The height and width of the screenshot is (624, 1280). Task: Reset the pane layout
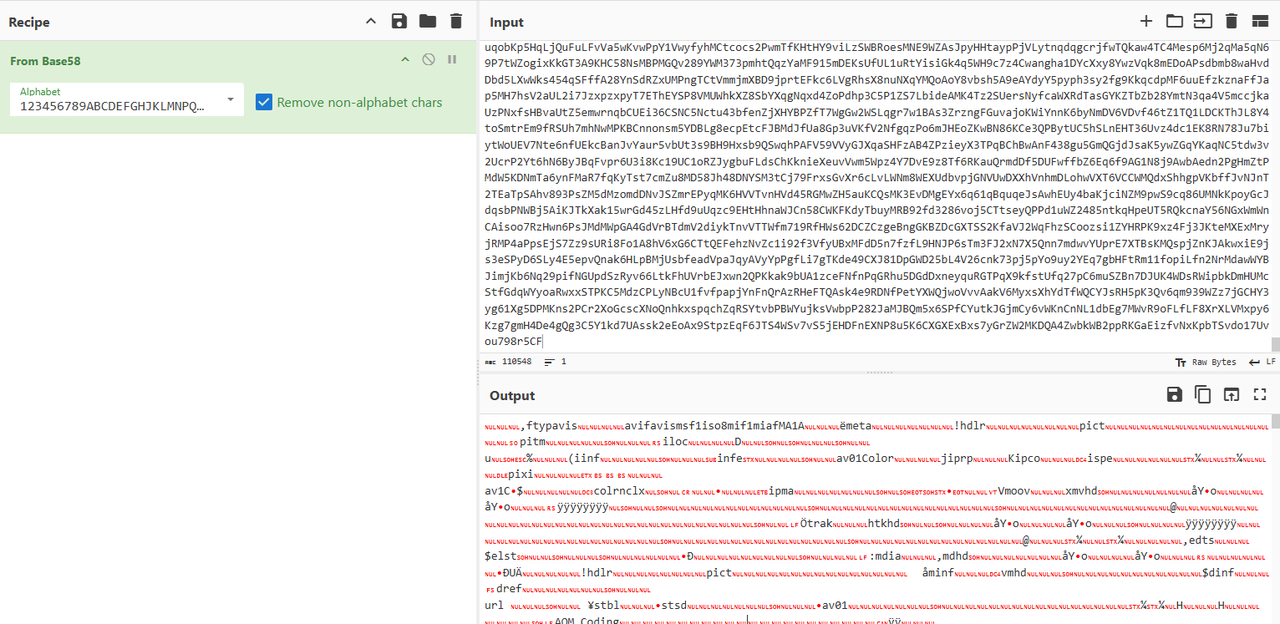(1259, 21)
